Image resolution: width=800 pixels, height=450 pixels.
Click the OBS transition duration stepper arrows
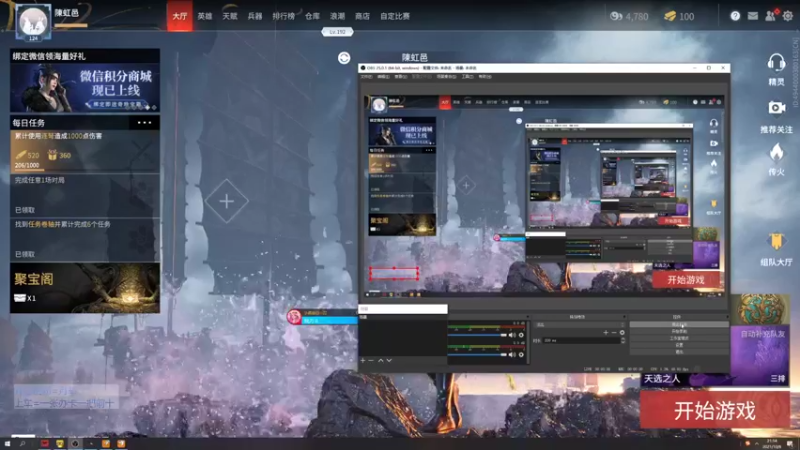pyautogui.click(x=622, y=340)
